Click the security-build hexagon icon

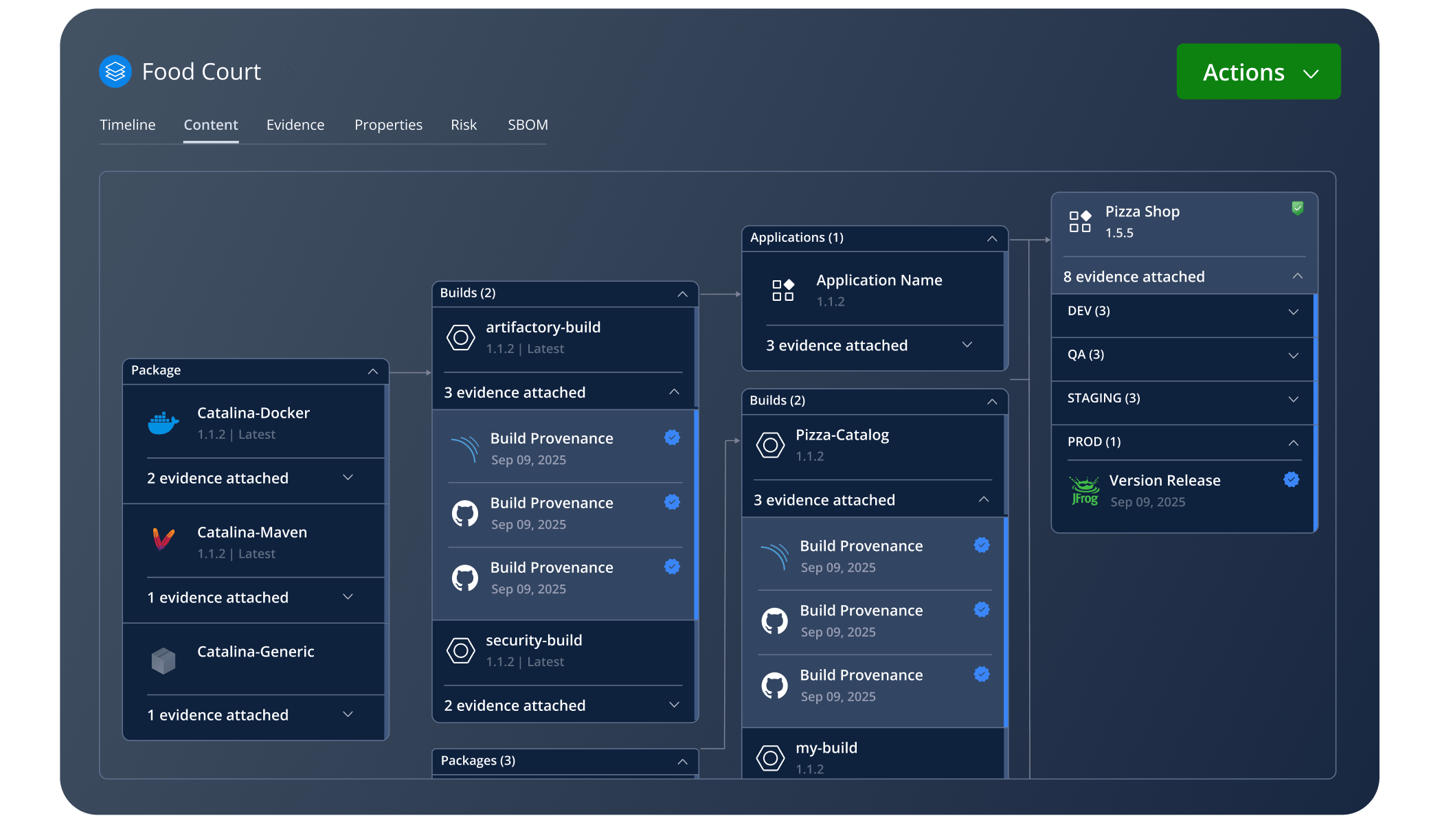point(461,650)
